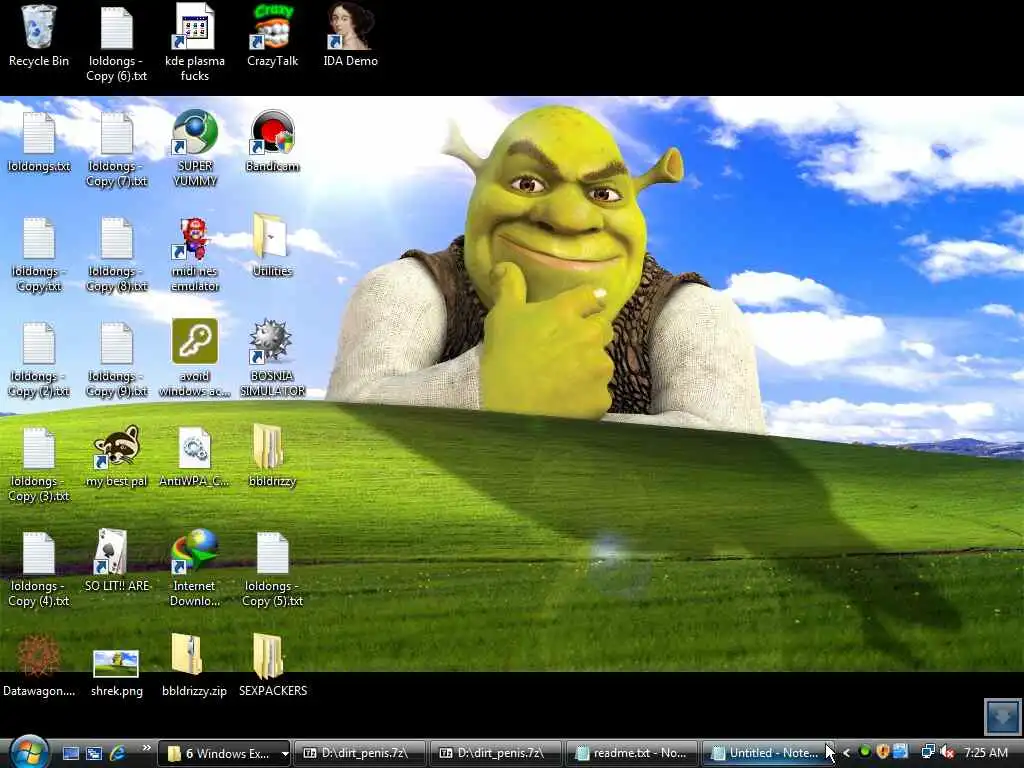
Task: Expand the Quick Launch overflow chevron
Action: 146,748
